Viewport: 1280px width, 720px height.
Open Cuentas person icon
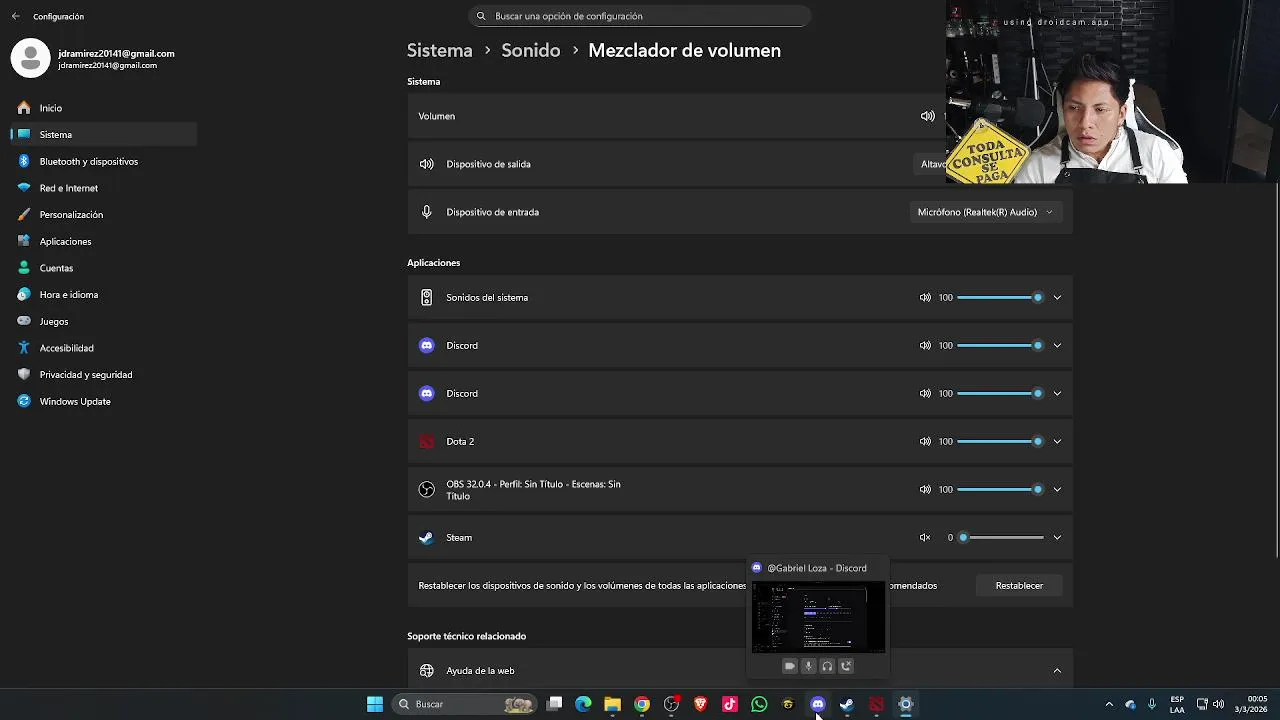[x=24, y=268]
